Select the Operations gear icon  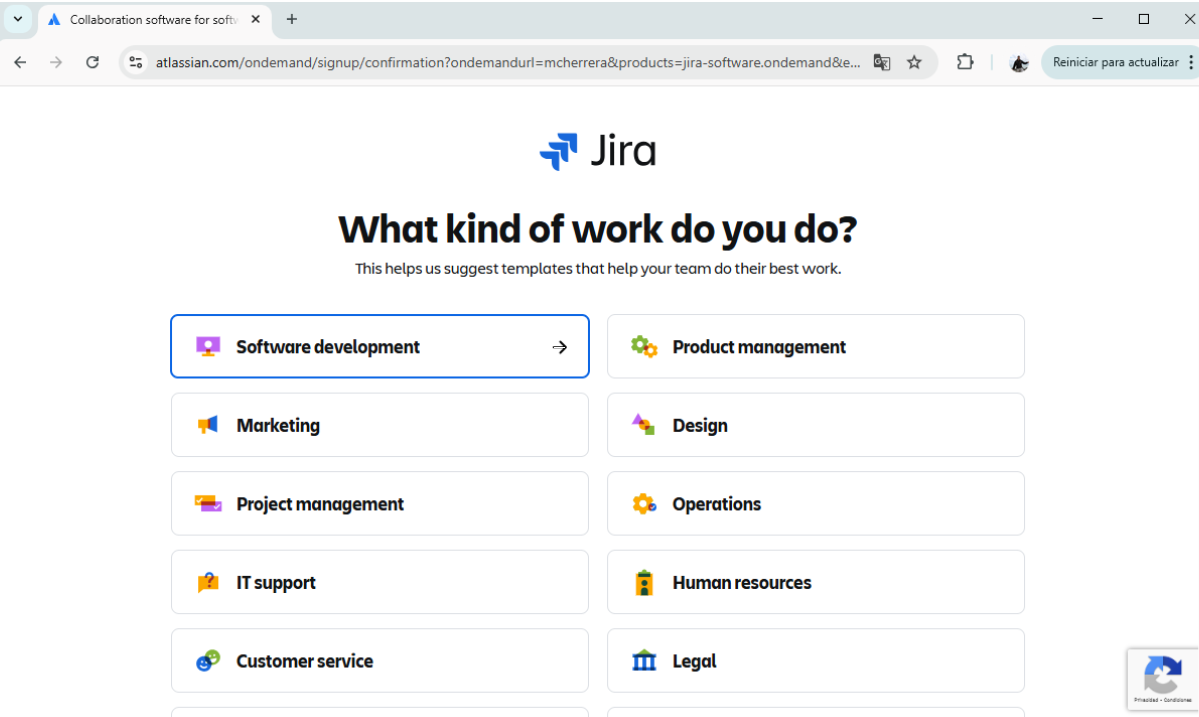tap(644, 504)
